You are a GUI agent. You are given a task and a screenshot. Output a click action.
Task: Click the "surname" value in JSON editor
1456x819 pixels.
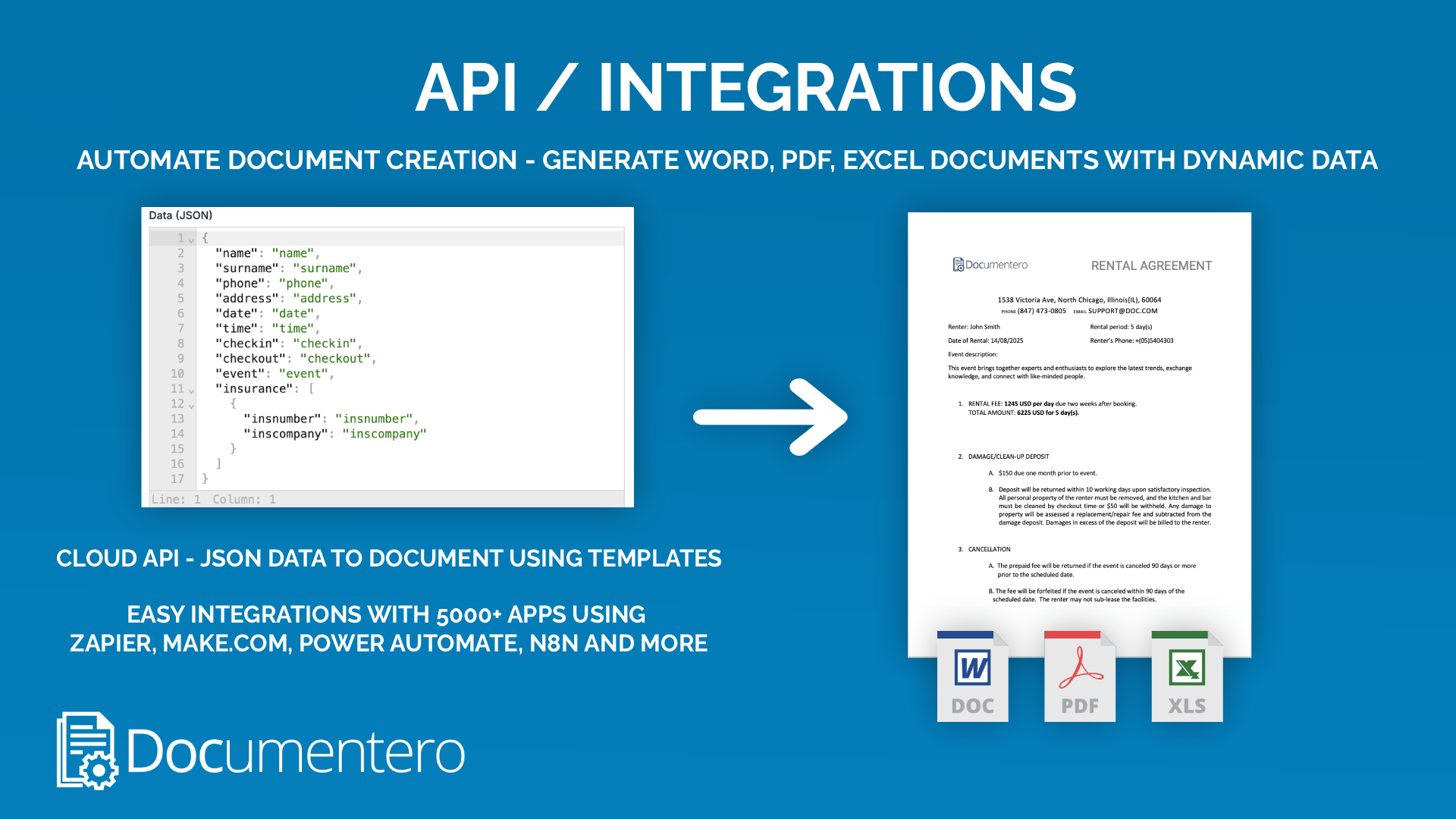point(325,268)
